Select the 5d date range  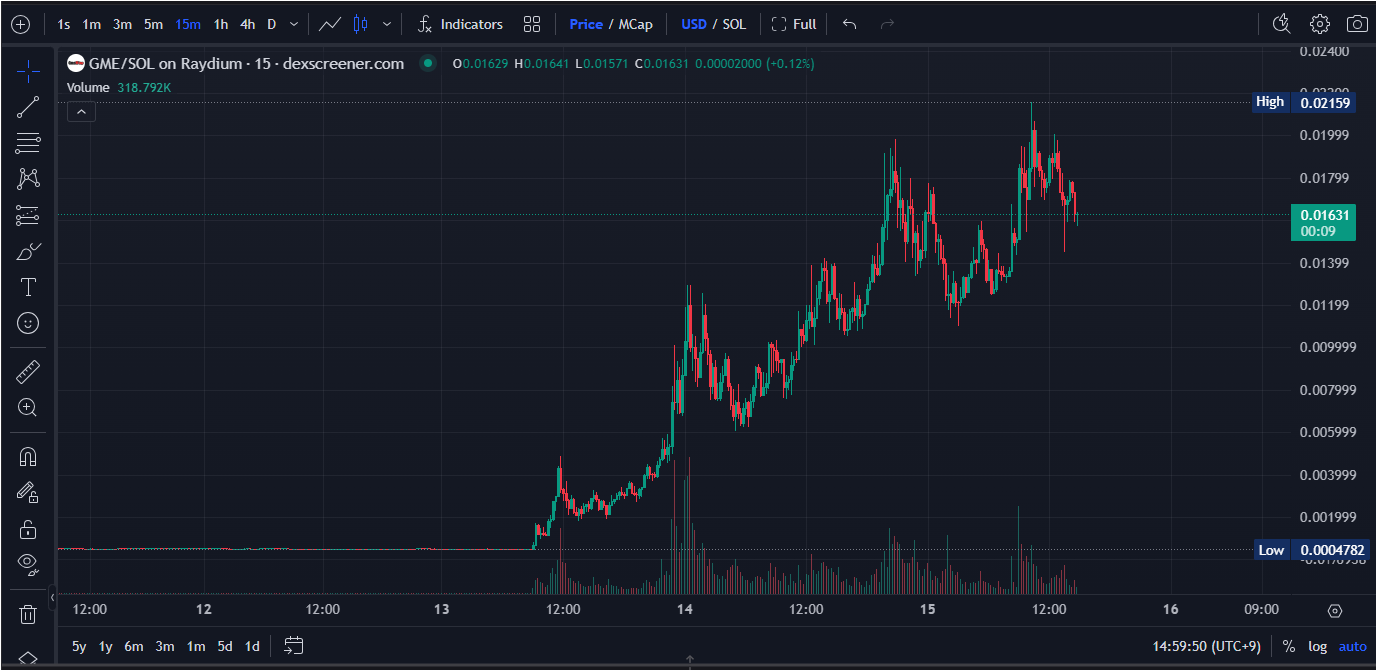click(225, 647)
